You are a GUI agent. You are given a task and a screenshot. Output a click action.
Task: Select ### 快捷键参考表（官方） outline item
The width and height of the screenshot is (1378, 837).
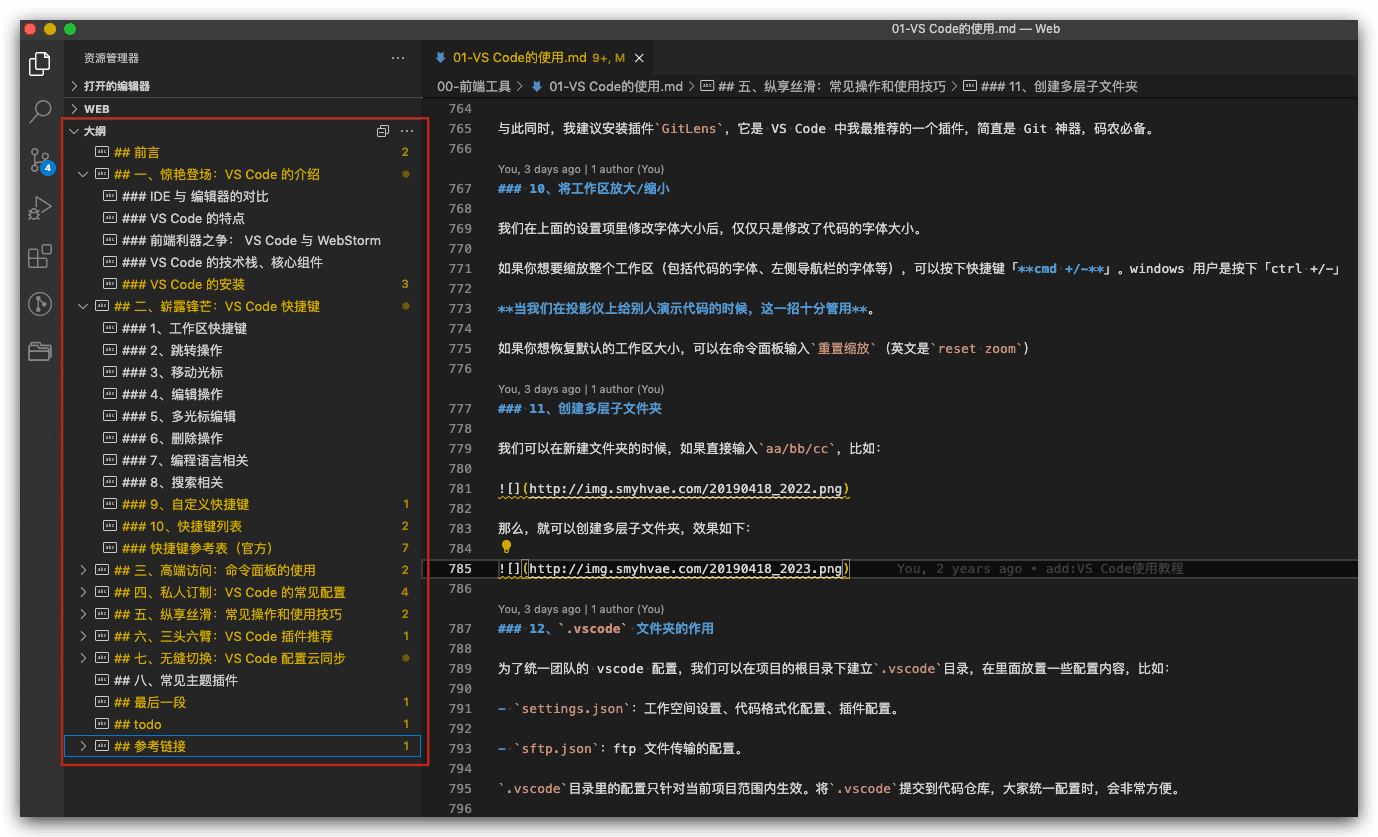(x=242, y=548)
